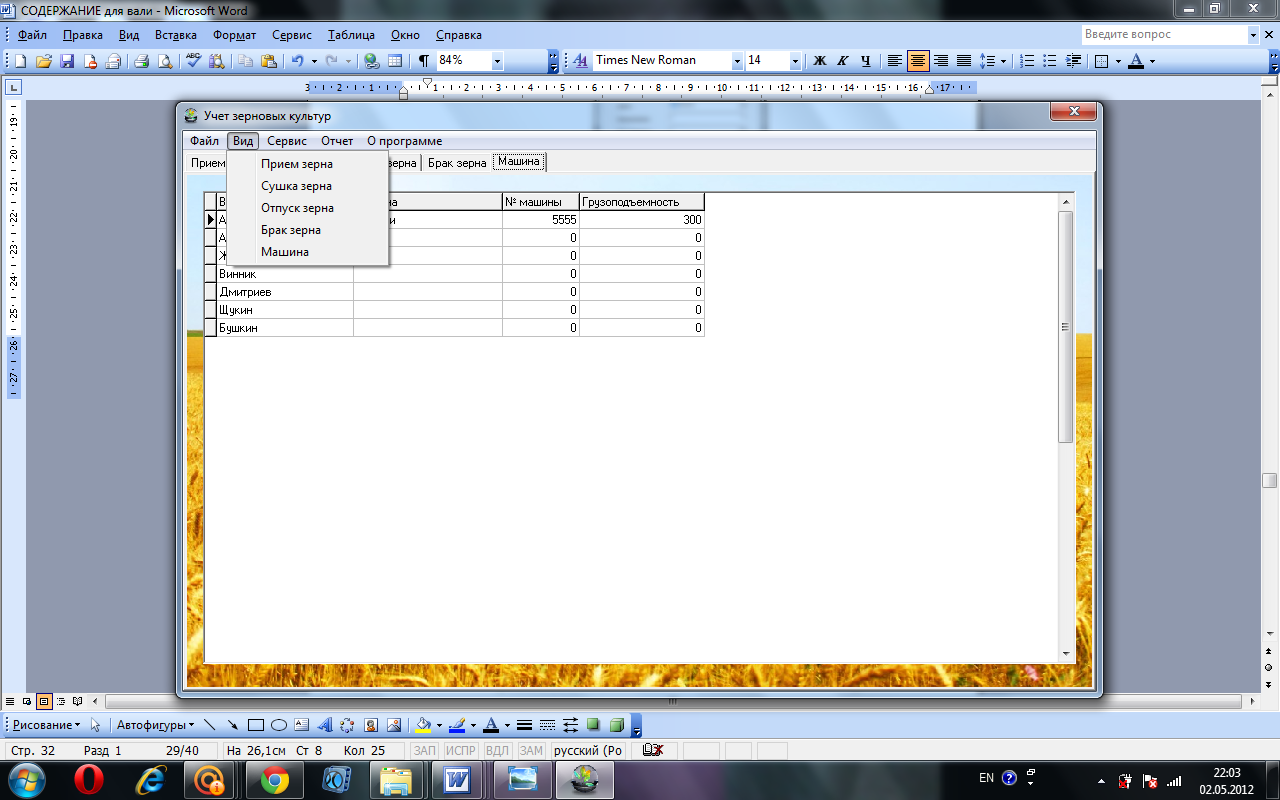
Task: Select Сушка зерна in the Вид menu
Action: click(307, 186)
